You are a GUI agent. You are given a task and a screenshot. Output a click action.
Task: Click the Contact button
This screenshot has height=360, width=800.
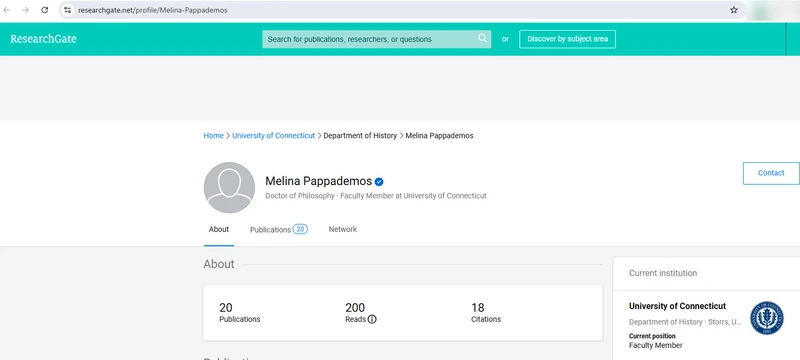(771, 173)
